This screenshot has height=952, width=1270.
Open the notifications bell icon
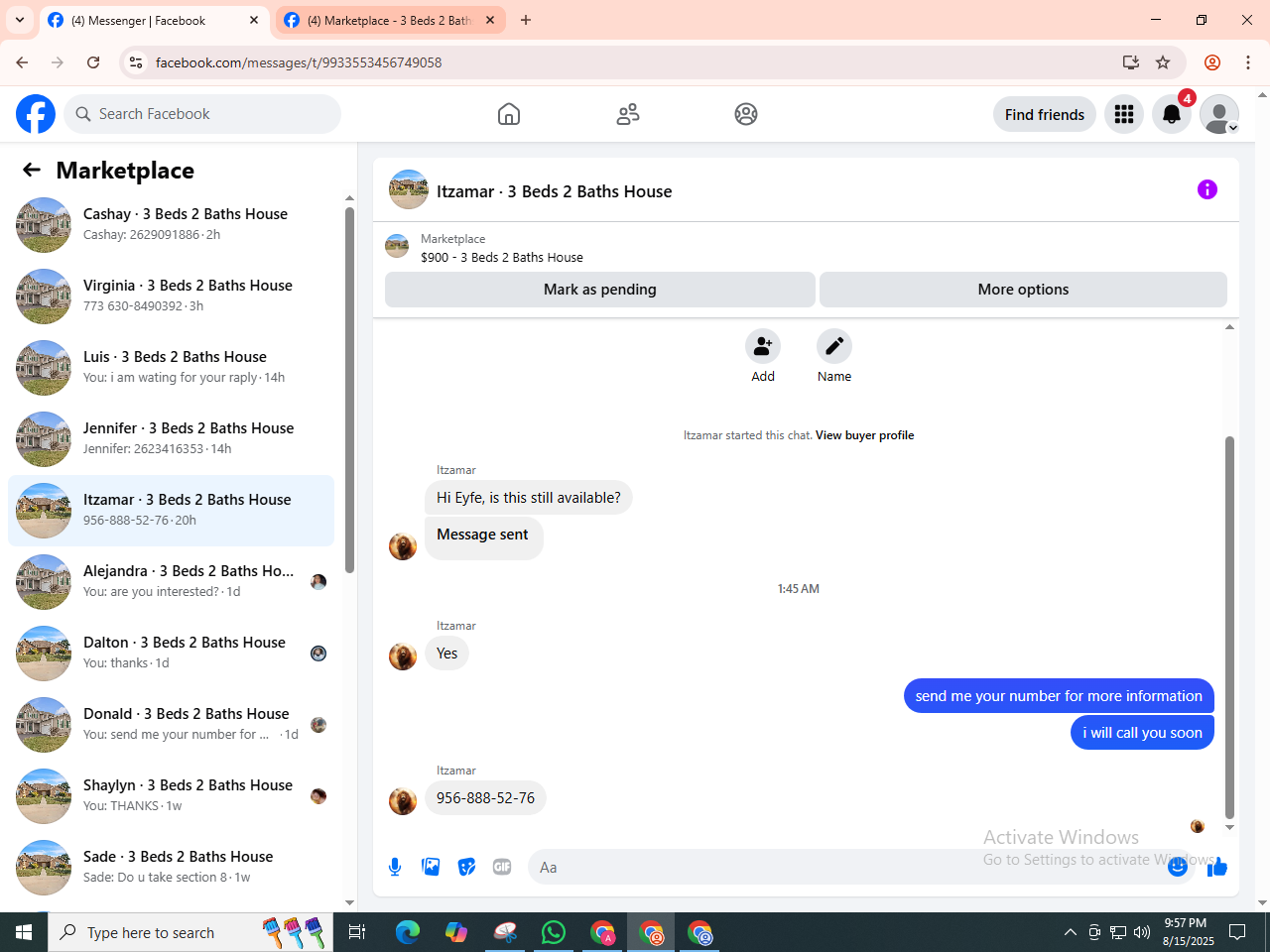pos(1172,114)
